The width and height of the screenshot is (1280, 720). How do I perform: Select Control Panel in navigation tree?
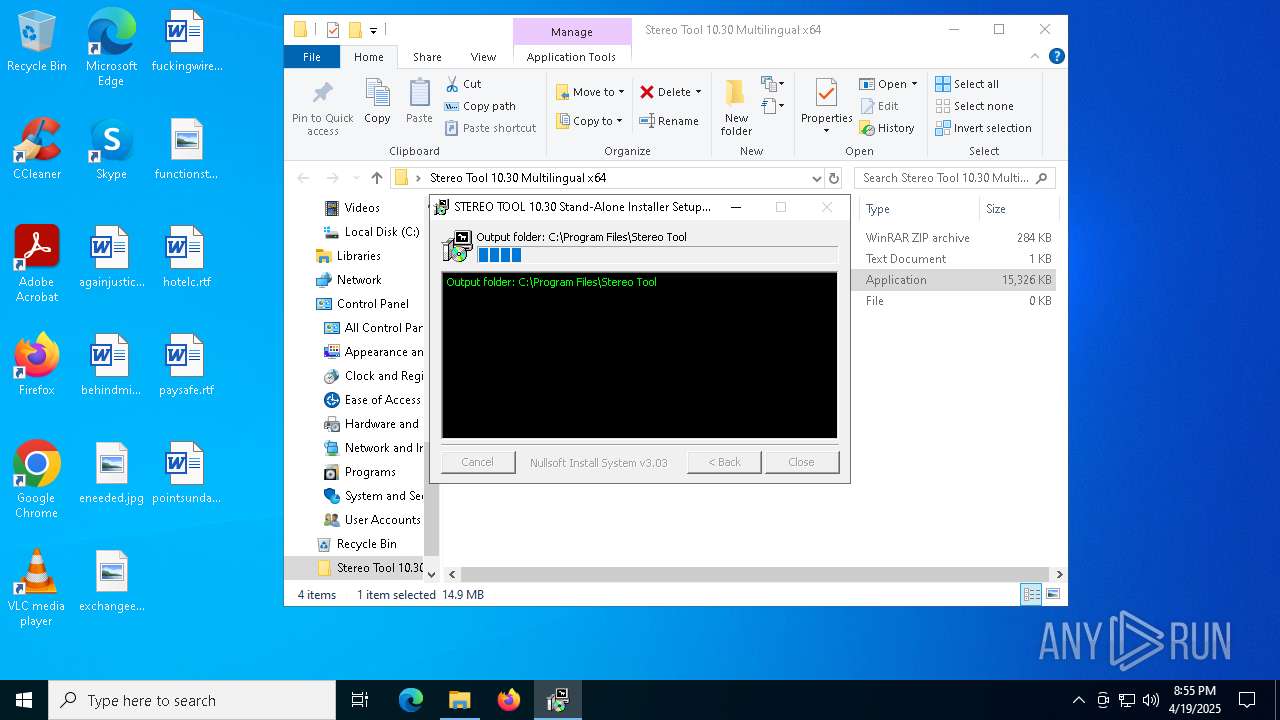tap(372, 304)
